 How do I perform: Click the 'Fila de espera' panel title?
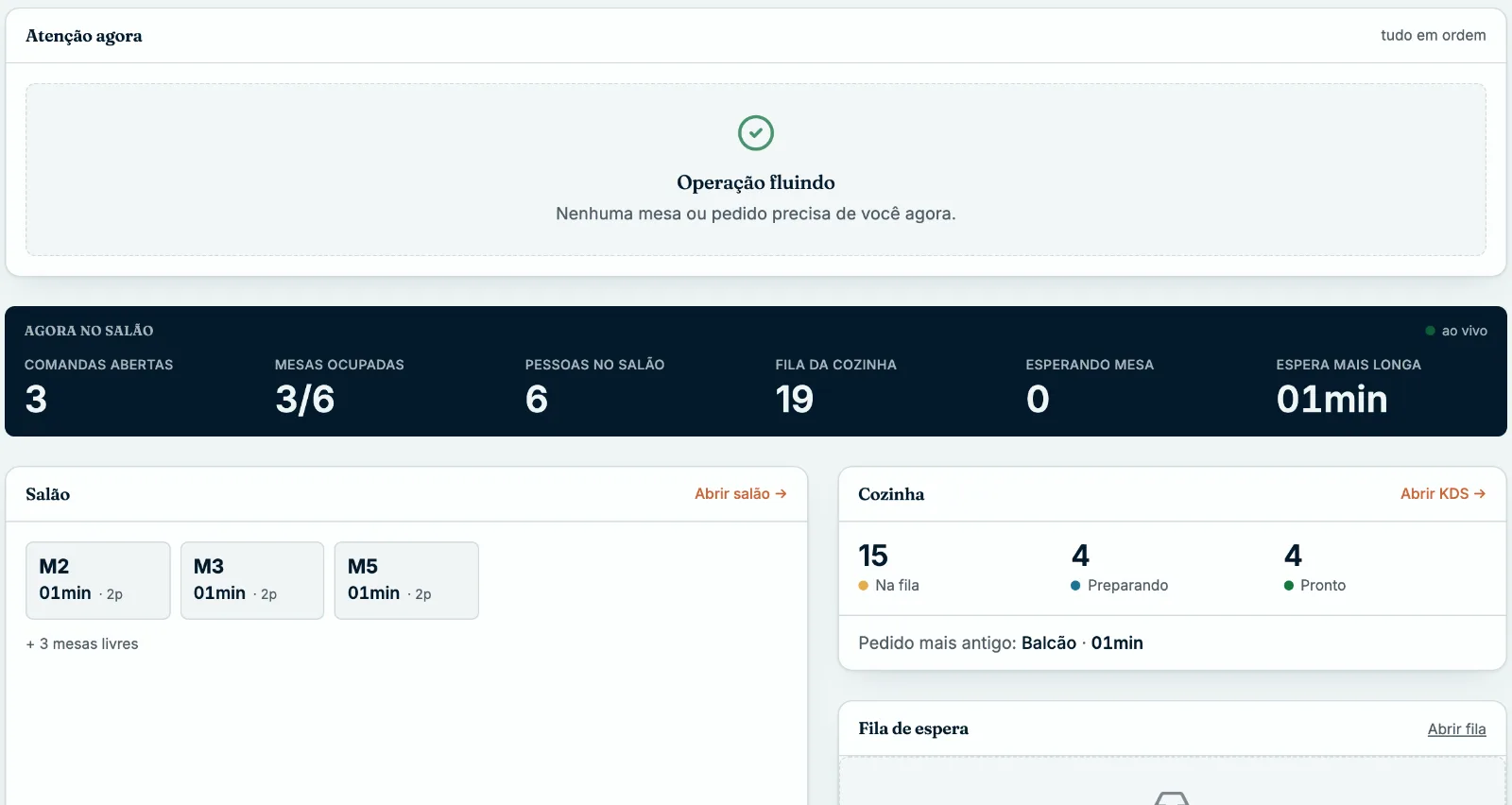pyautogui.click(x=914, y=728)
